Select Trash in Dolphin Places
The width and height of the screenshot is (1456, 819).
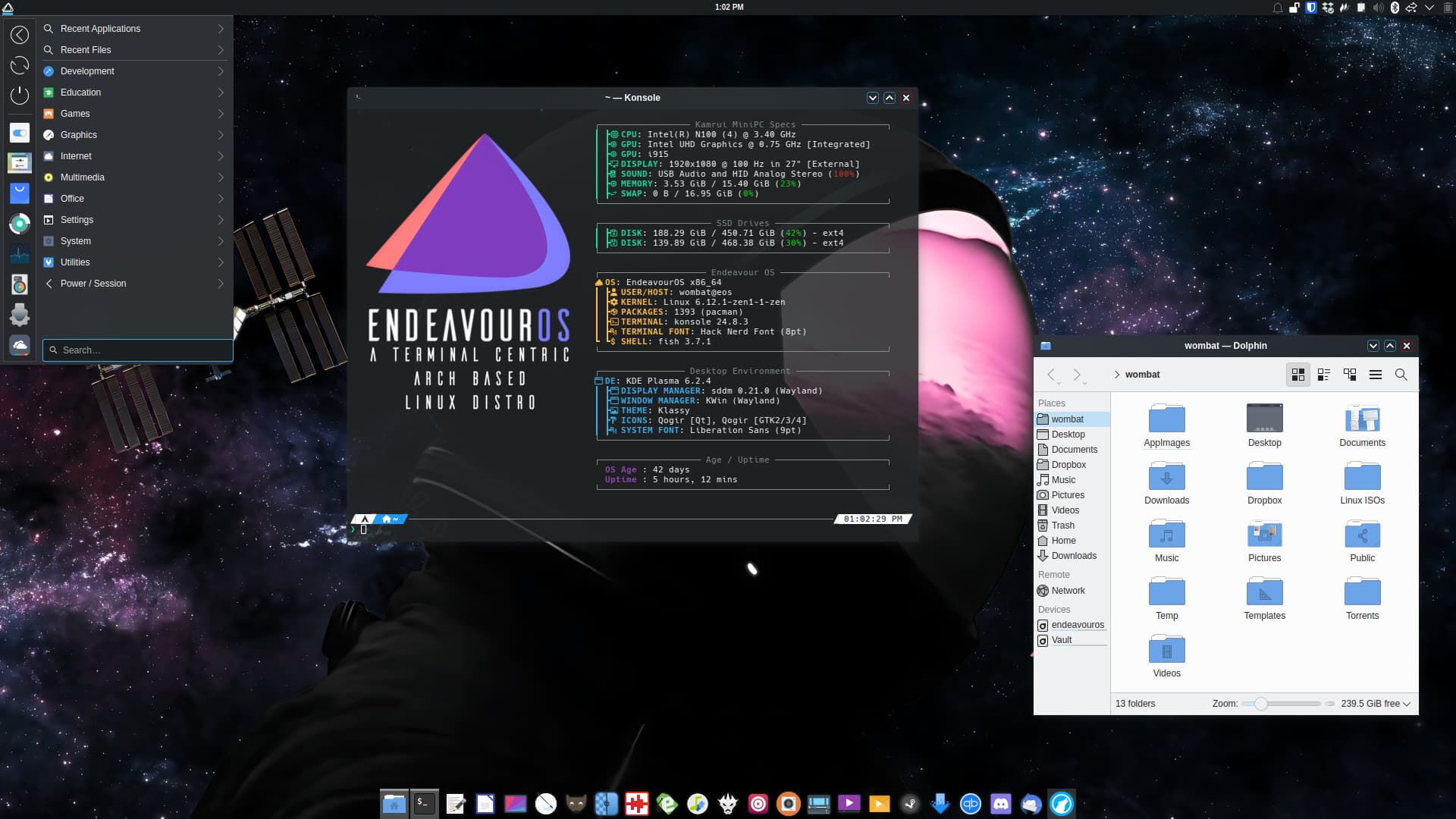click(x=1072, y=526)
